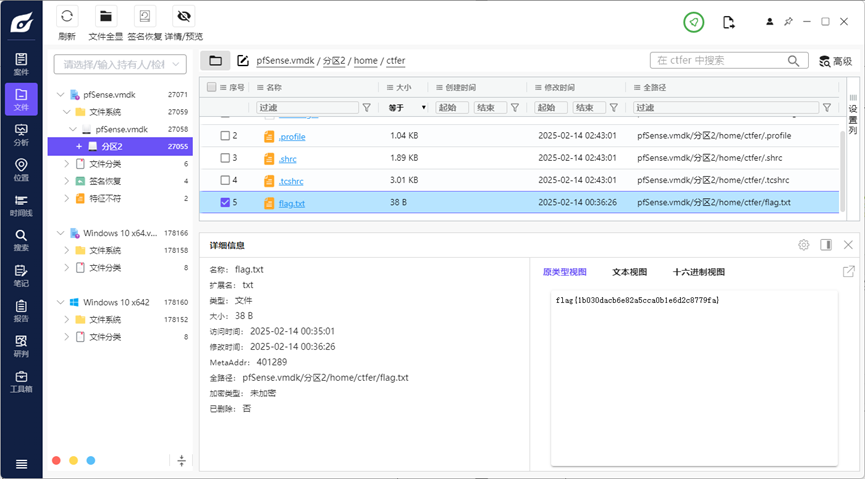
Task: Switch to the 原类型视图 tab
Action: tap(564, 272)
